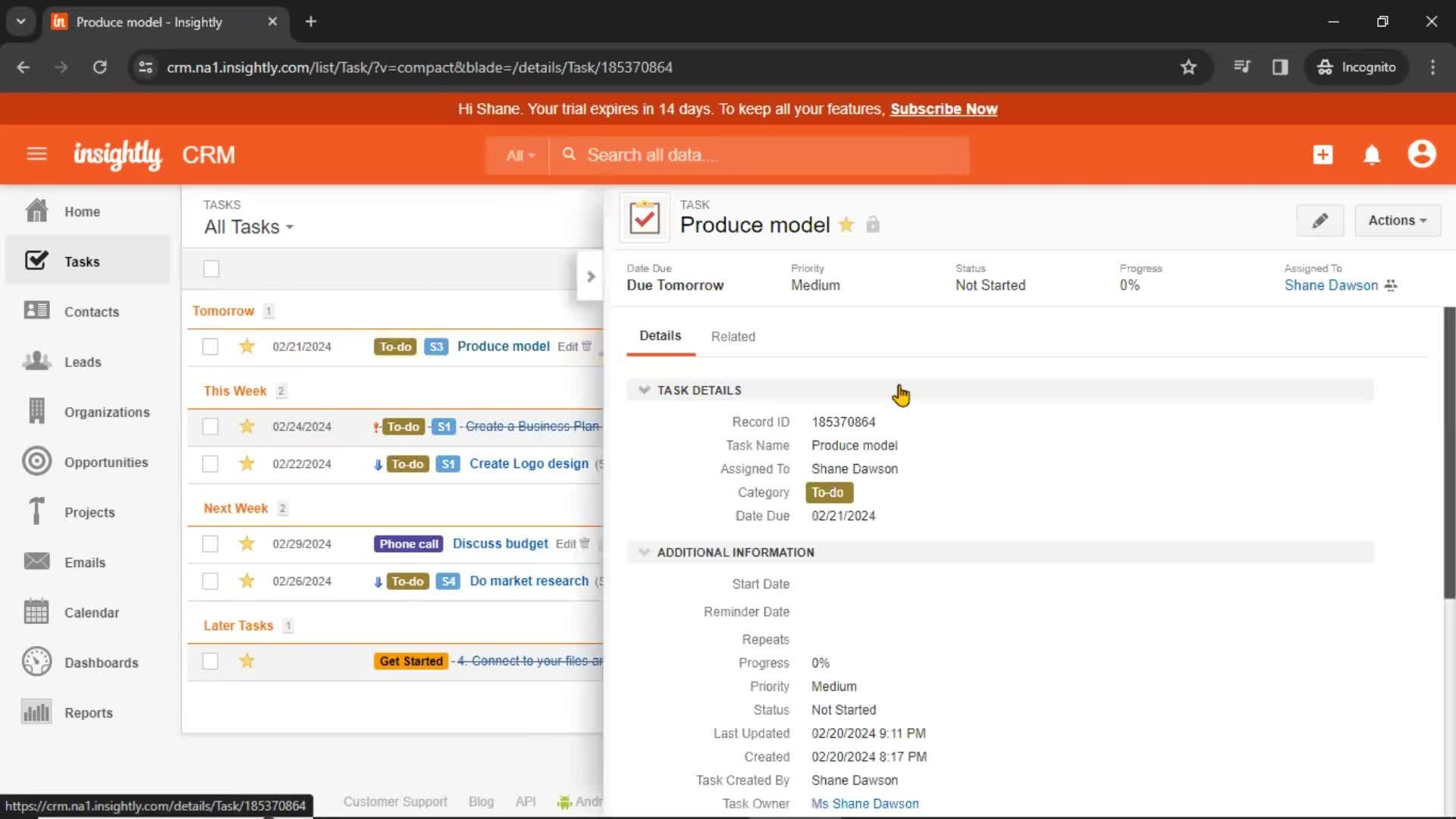Click the Subscribe Now link
The width and height of the screenshot is (1456, 819).
[x=944, y=109]
